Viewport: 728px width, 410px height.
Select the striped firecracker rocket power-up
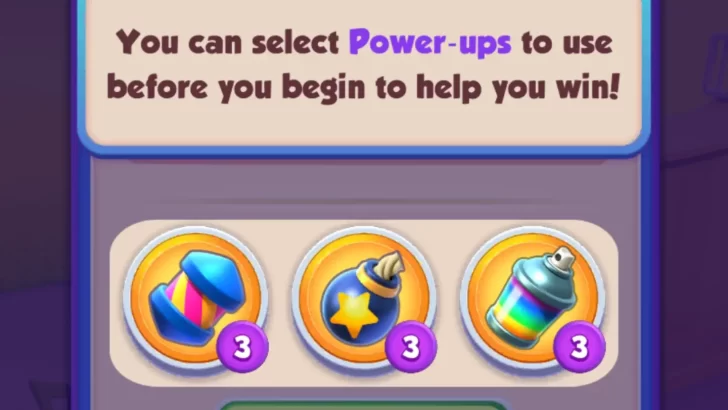195,299
